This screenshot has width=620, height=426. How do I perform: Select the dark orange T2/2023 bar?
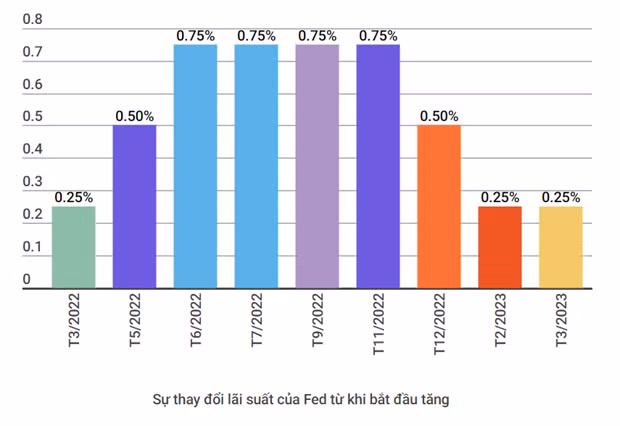pyautogui.click(x=500, y=247)
